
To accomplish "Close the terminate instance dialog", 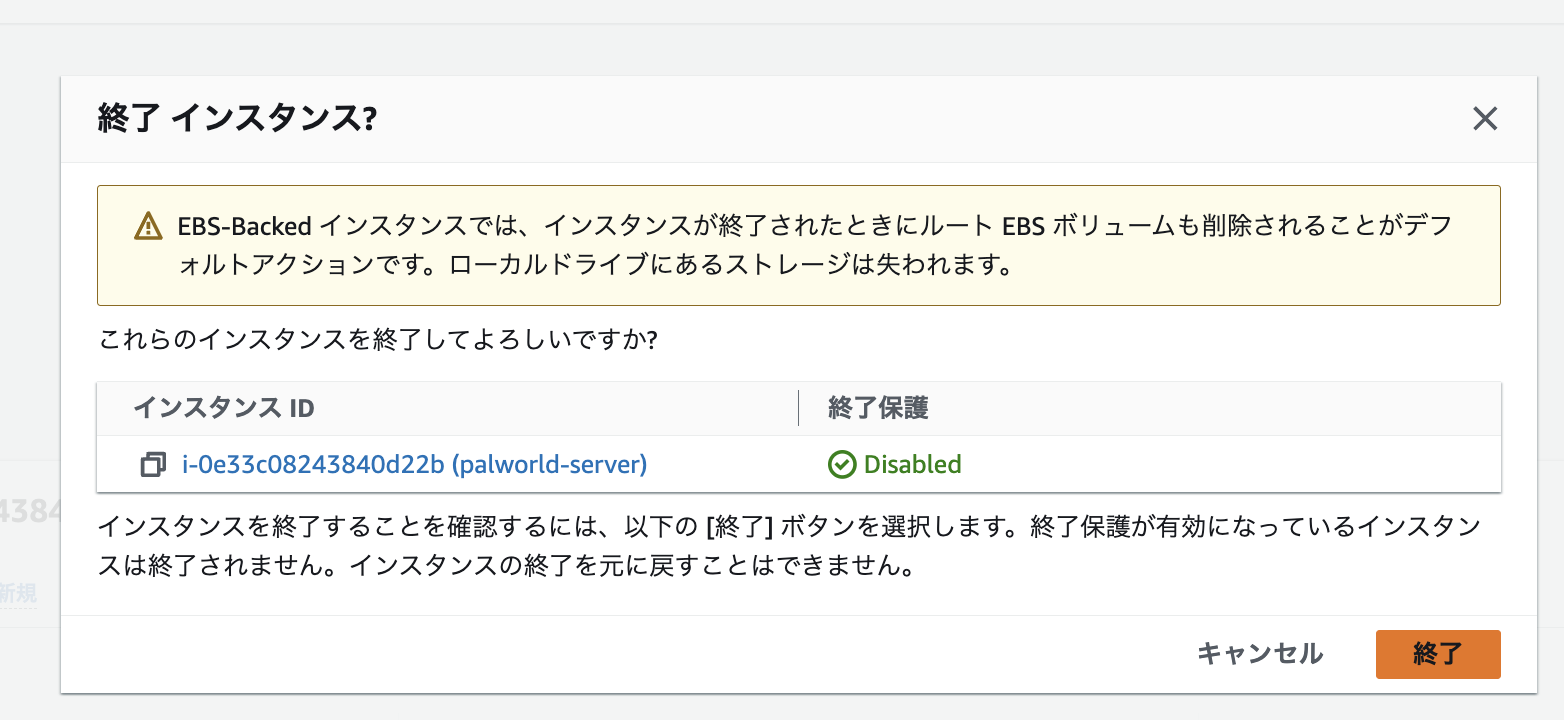I will tap(1485, 119).
